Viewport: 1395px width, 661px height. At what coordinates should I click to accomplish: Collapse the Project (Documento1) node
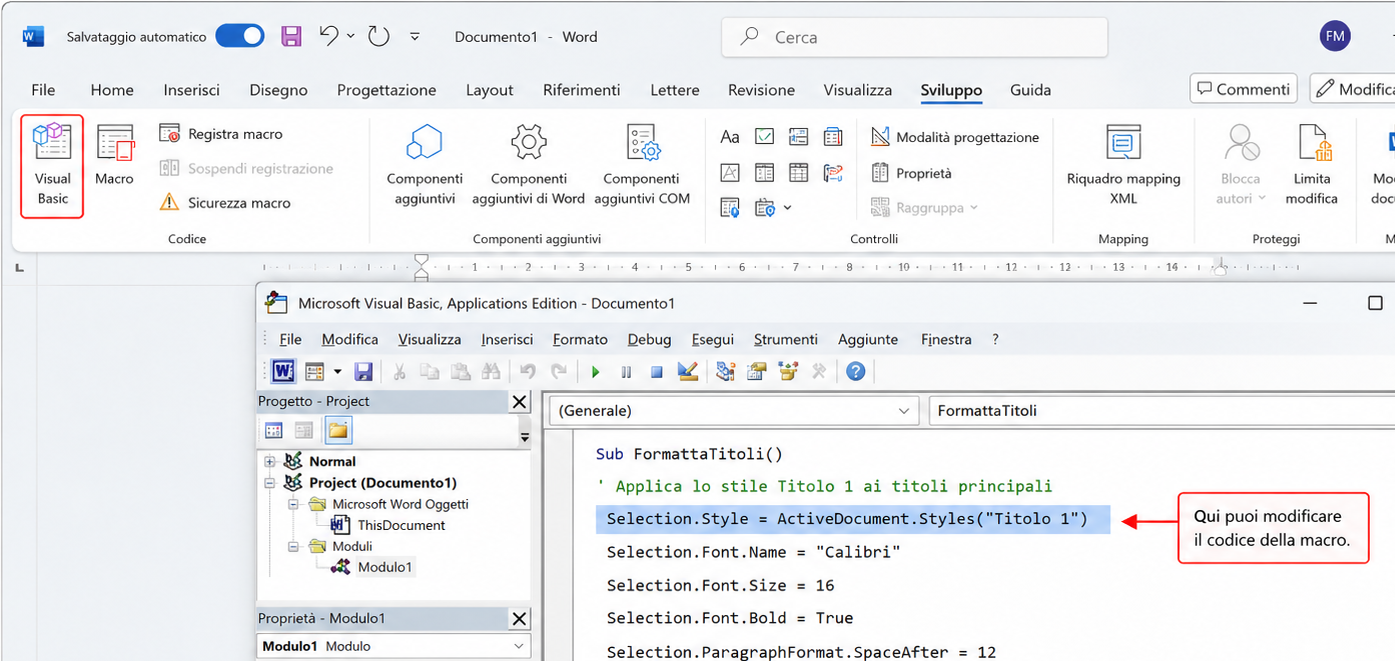(270, 483)
